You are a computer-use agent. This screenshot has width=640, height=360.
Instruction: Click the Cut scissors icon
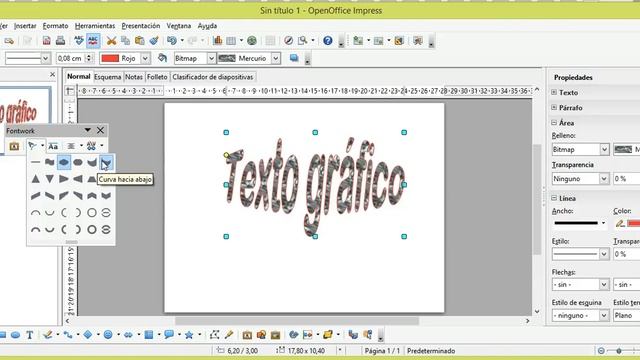tap(111, 41)
